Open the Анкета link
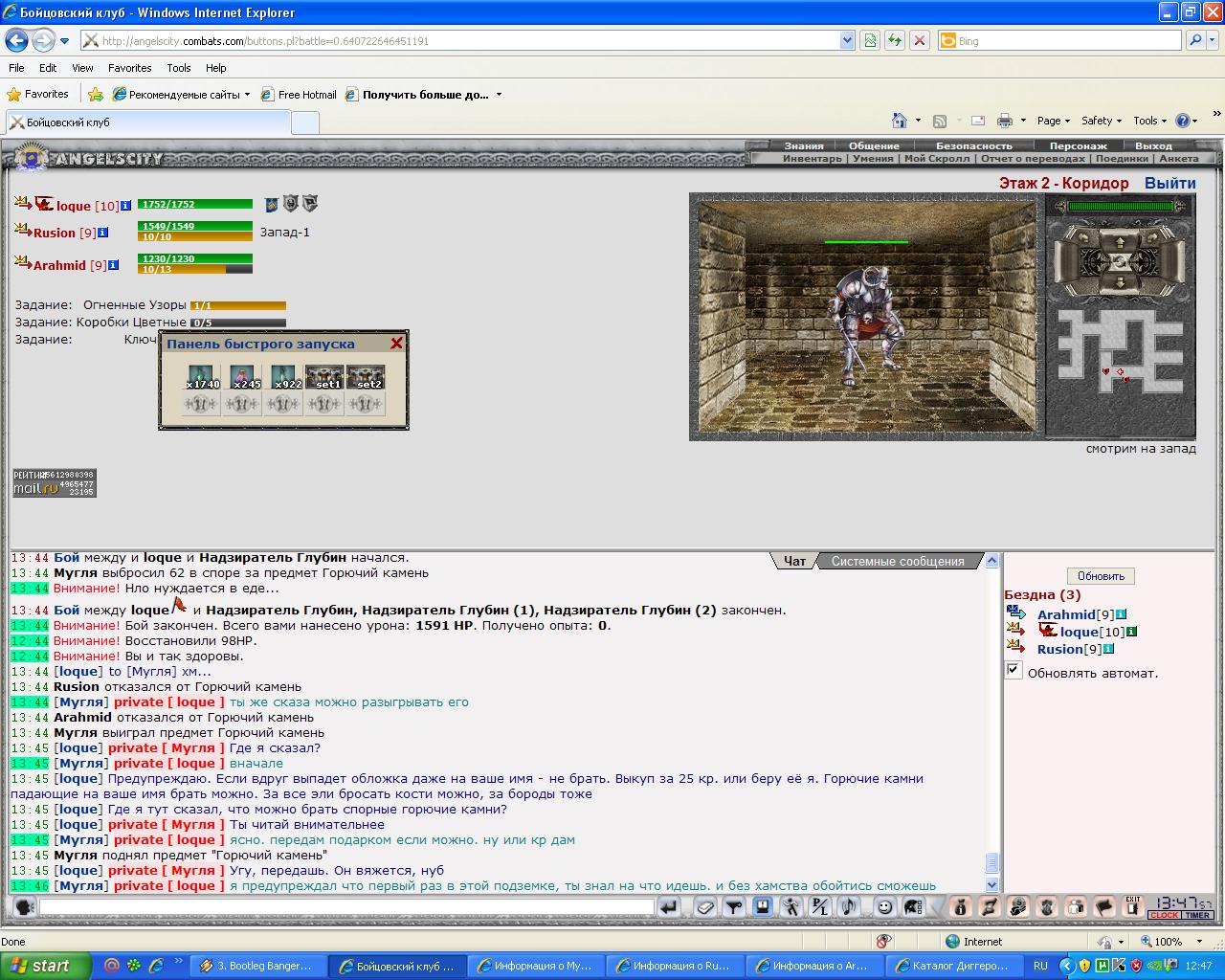 (x=1178, y=159)
